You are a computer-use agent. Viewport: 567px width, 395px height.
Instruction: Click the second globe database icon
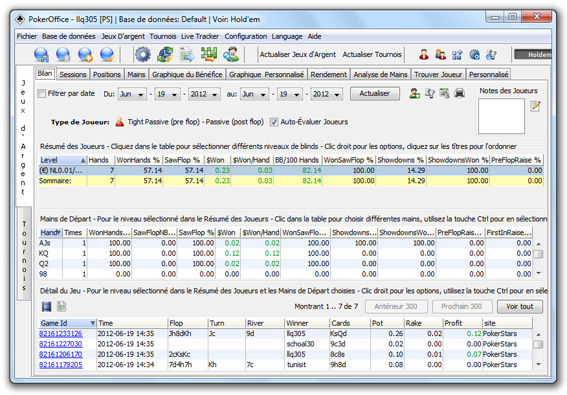pos(63,55)
